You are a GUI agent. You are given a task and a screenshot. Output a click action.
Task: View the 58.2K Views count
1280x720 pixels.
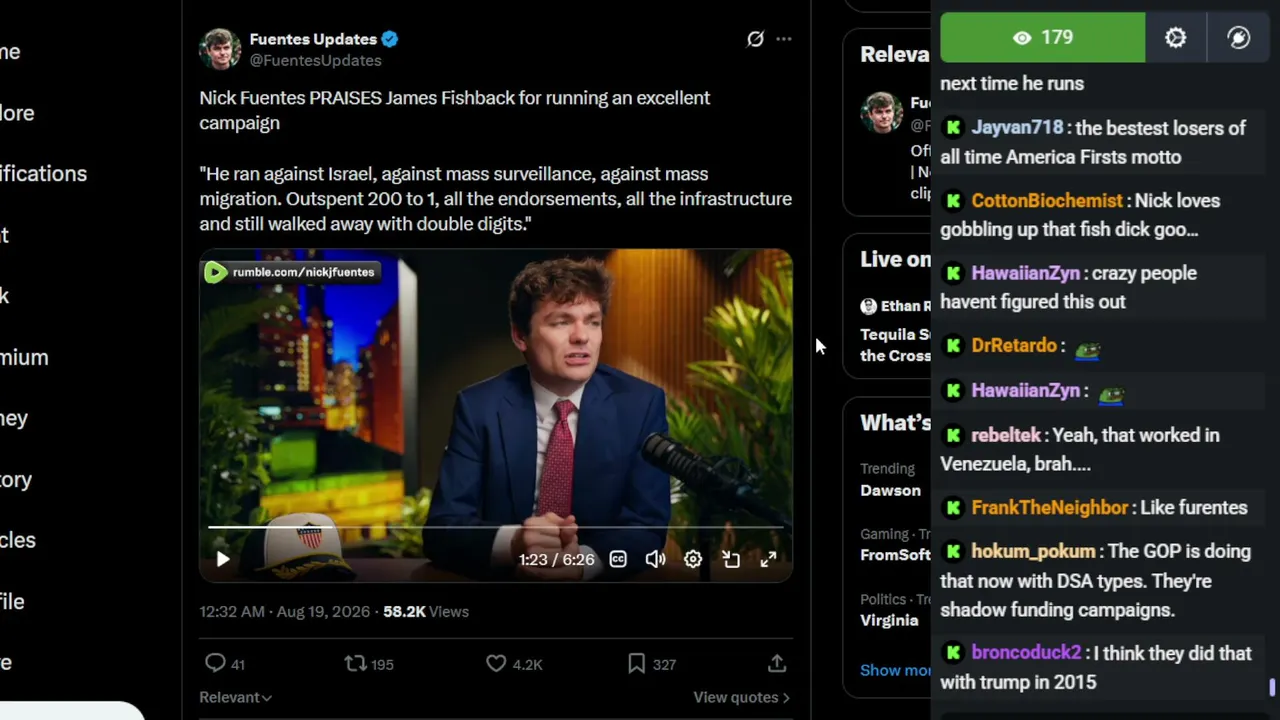426,611
